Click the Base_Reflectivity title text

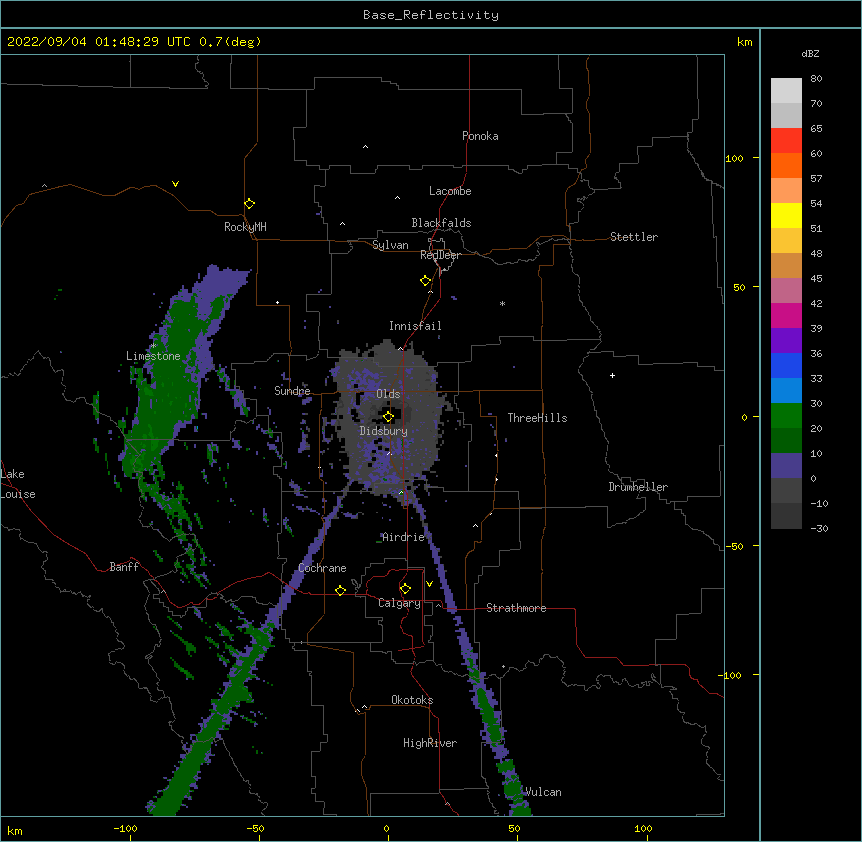pyautogui.click(x=431, y=15)
